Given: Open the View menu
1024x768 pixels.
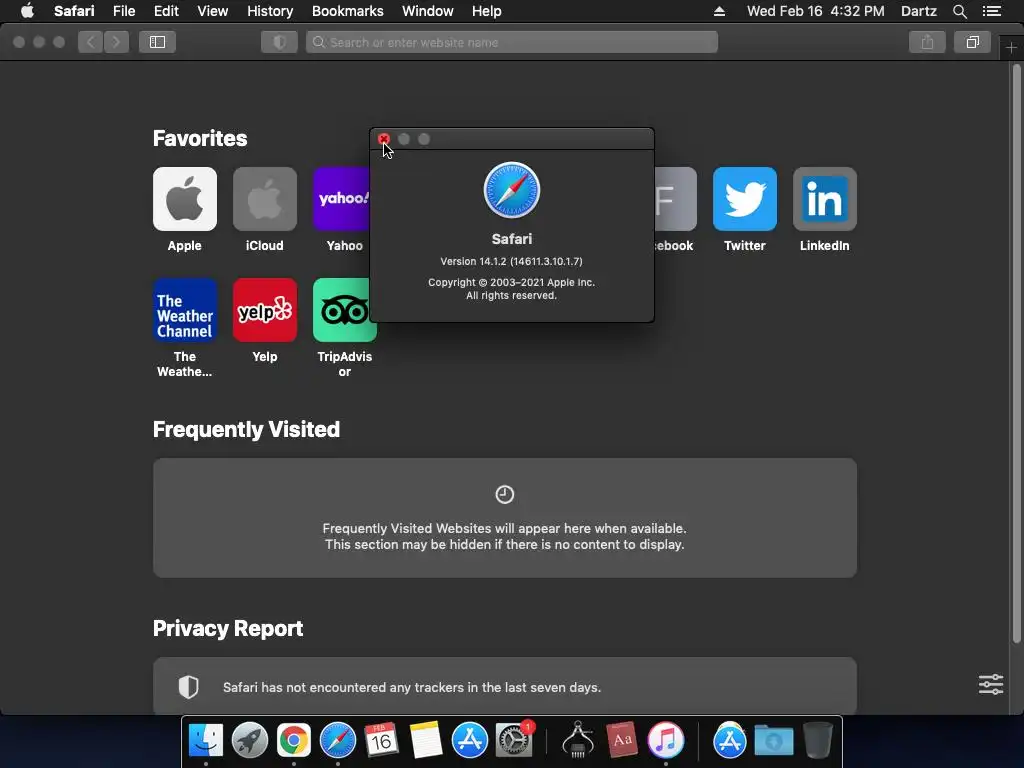Looking at the screenshot, I should tap(213, 11).
